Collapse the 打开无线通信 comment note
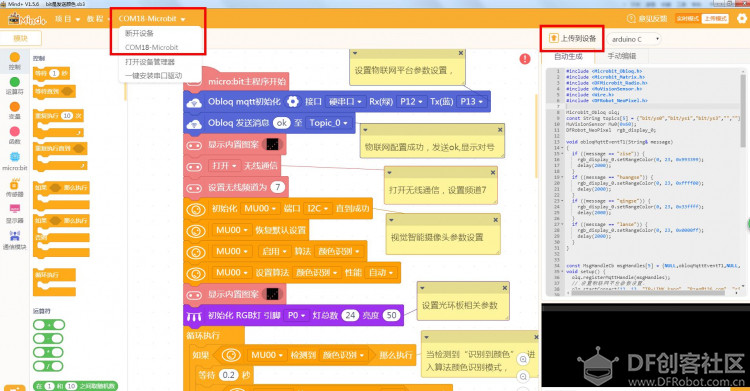 389,172
